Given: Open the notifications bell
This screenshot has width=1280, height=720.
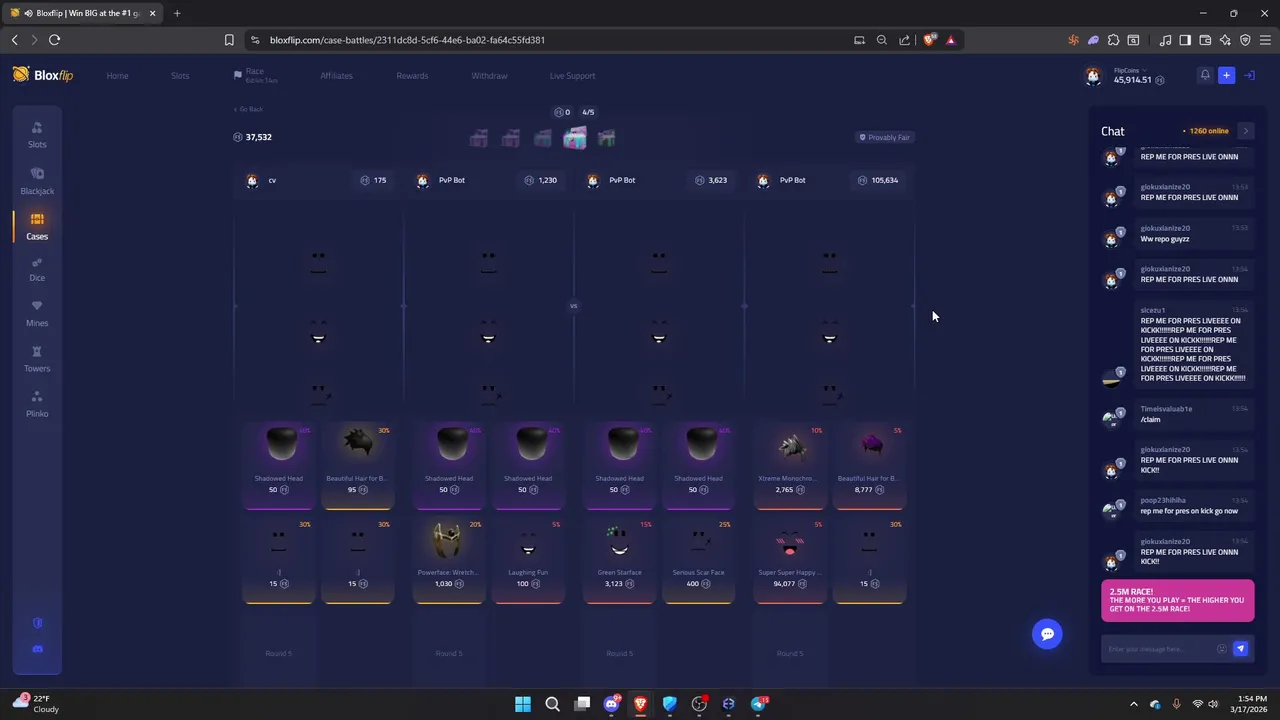Looking at the screenshot, I should [1205, 76].
